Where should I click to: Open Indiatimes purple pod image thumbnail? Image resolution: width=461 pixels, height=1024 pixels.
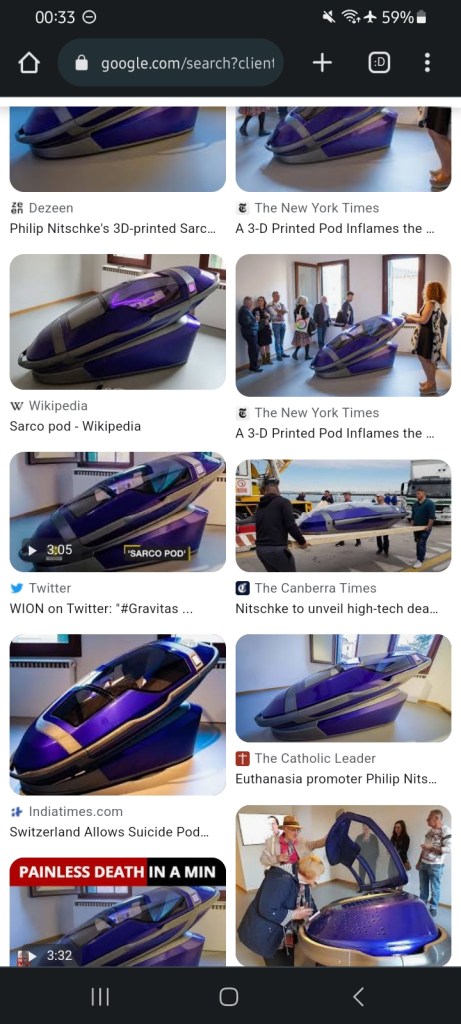point(118,714)
